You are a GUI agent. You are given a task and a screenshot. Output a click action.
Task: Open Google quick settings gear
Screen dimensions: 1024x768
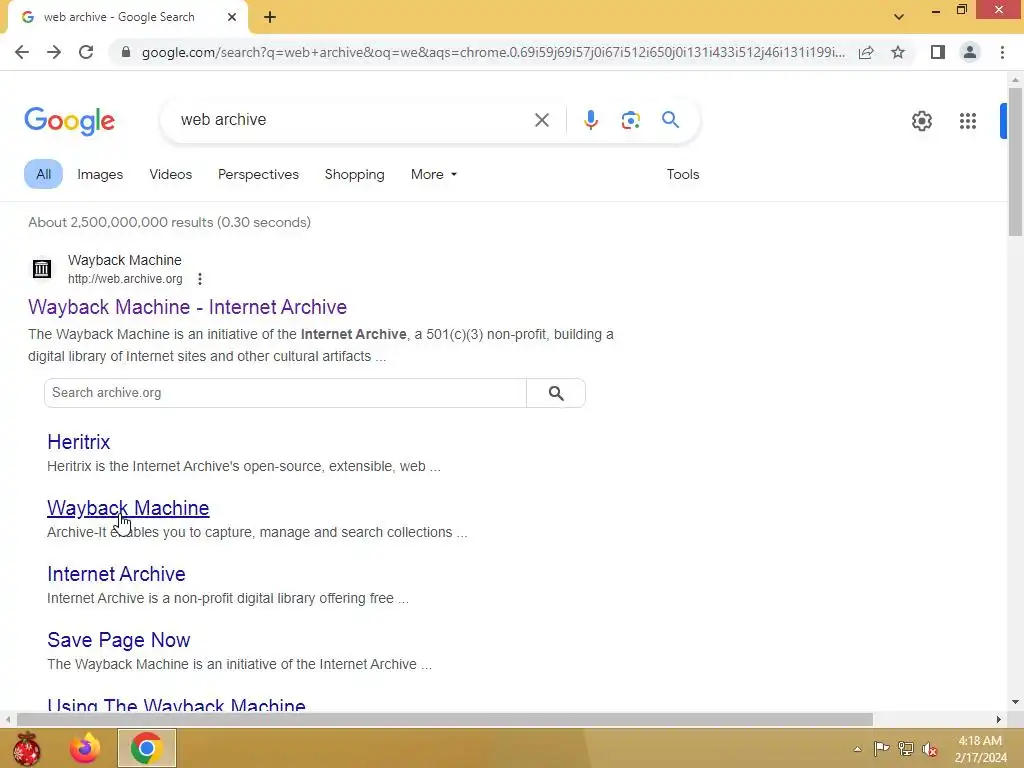point(921,121)
